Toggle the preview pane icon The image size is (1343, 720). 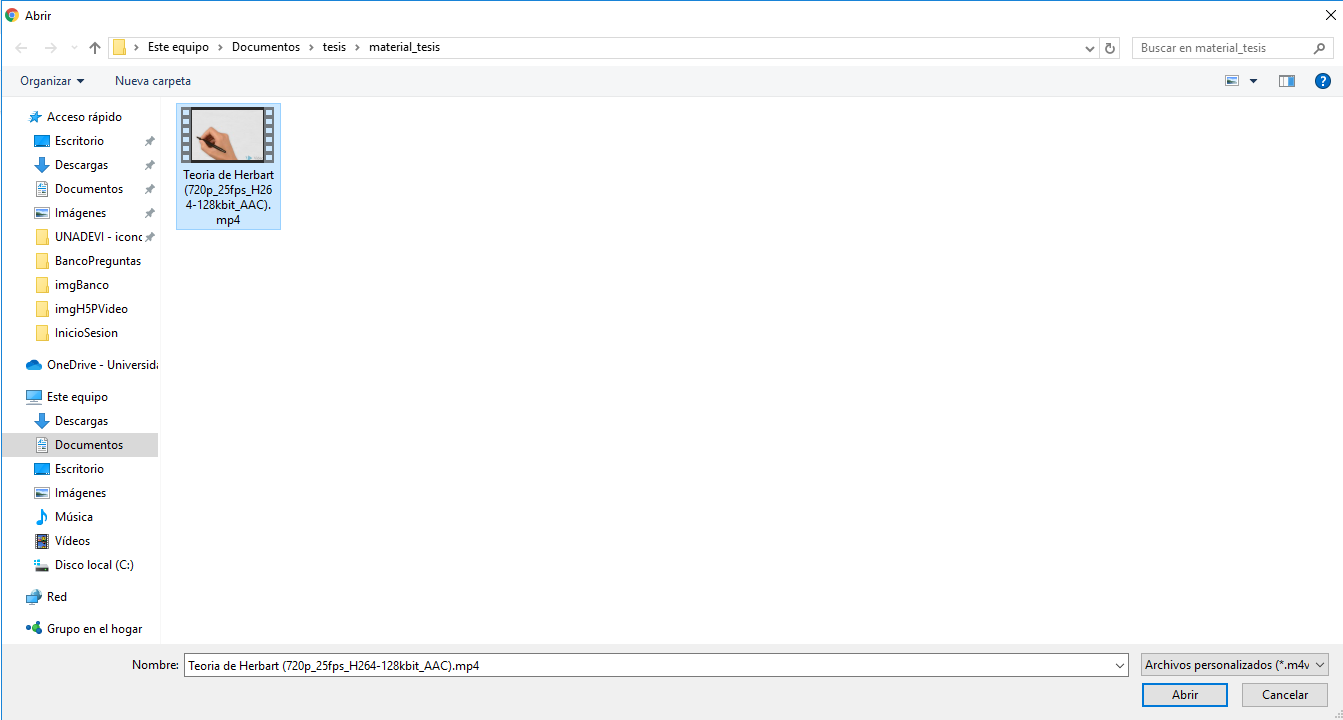(1287, 81)
